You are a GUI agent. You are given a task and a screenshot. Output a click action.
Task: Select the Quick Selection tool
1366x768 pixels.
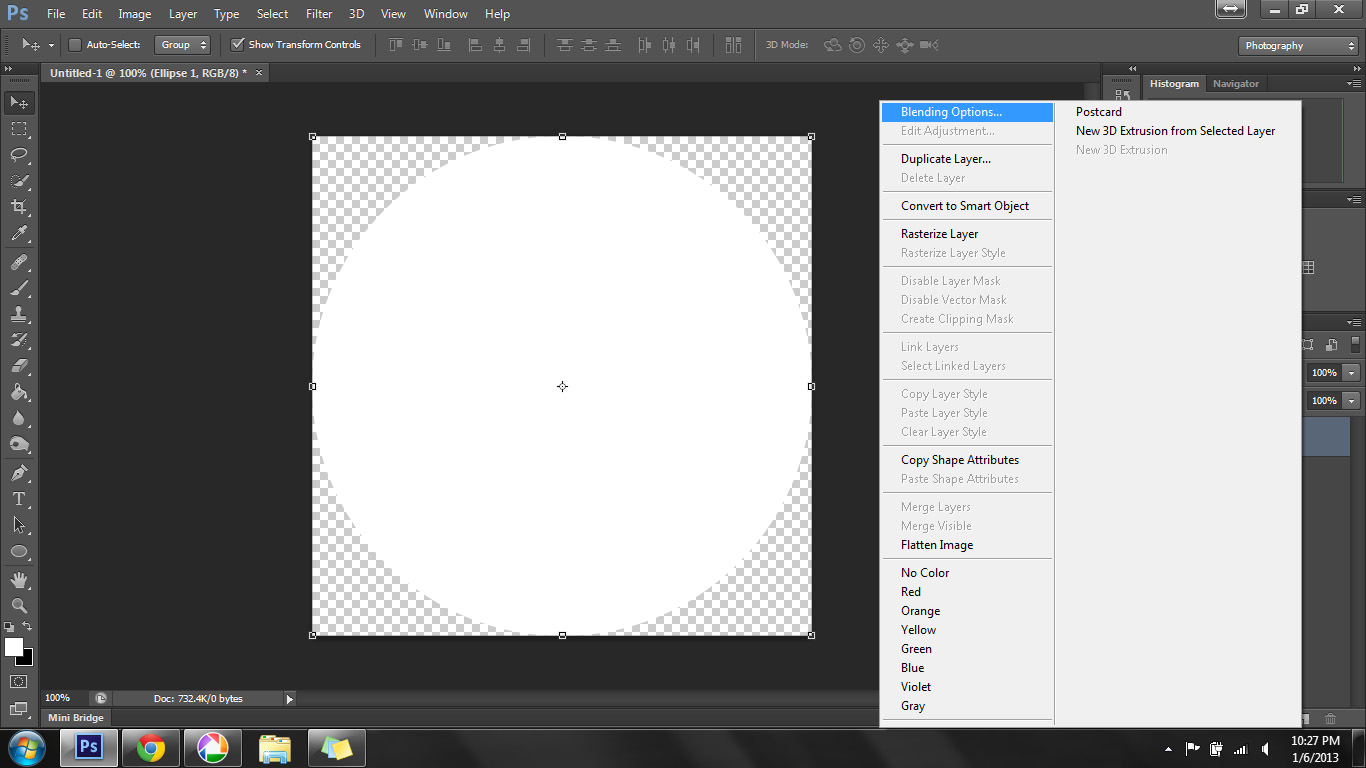[x=19, y=181]
